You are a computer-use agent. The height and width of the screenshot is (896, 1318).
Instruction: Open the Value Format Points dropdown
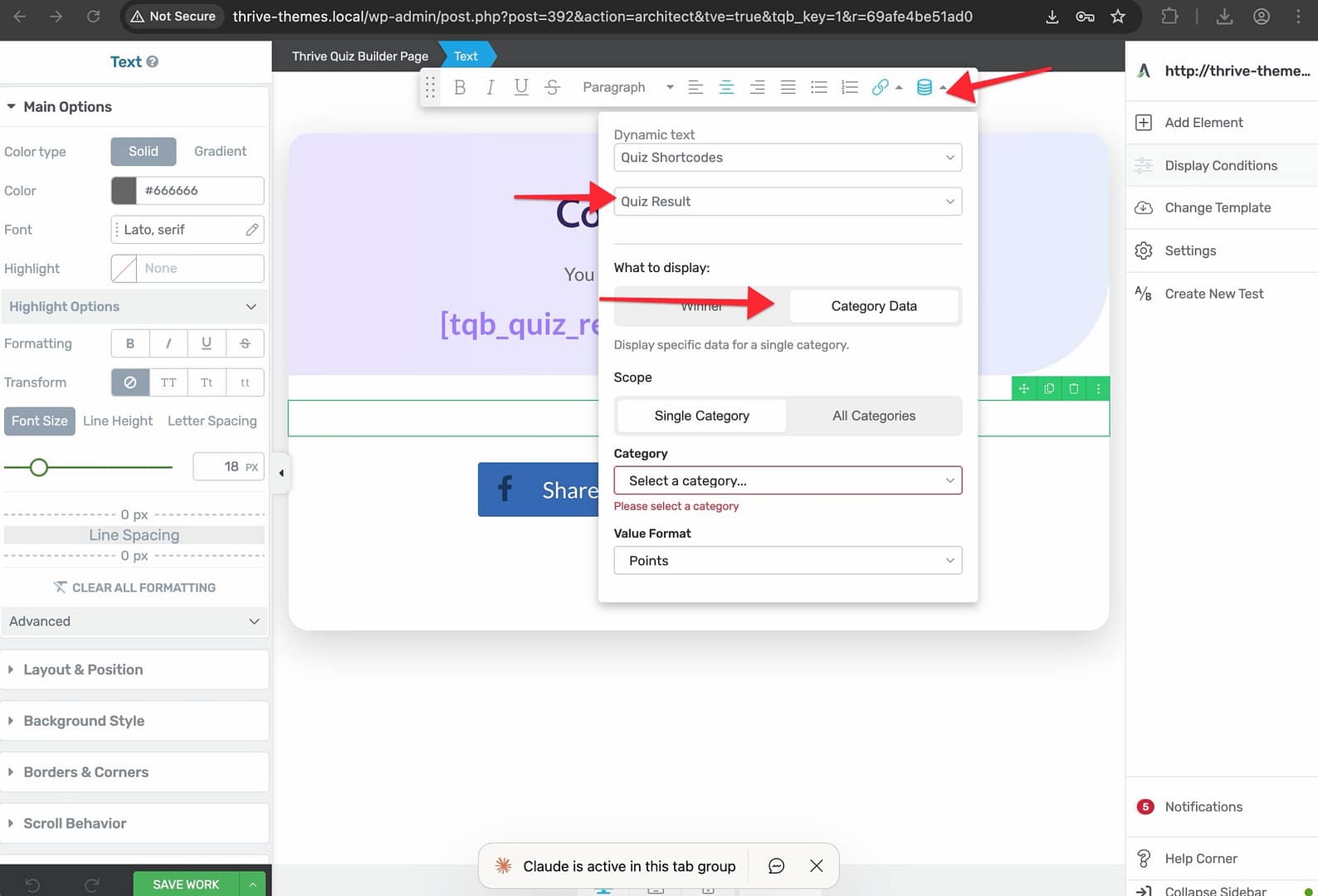[x=787, y=561]
